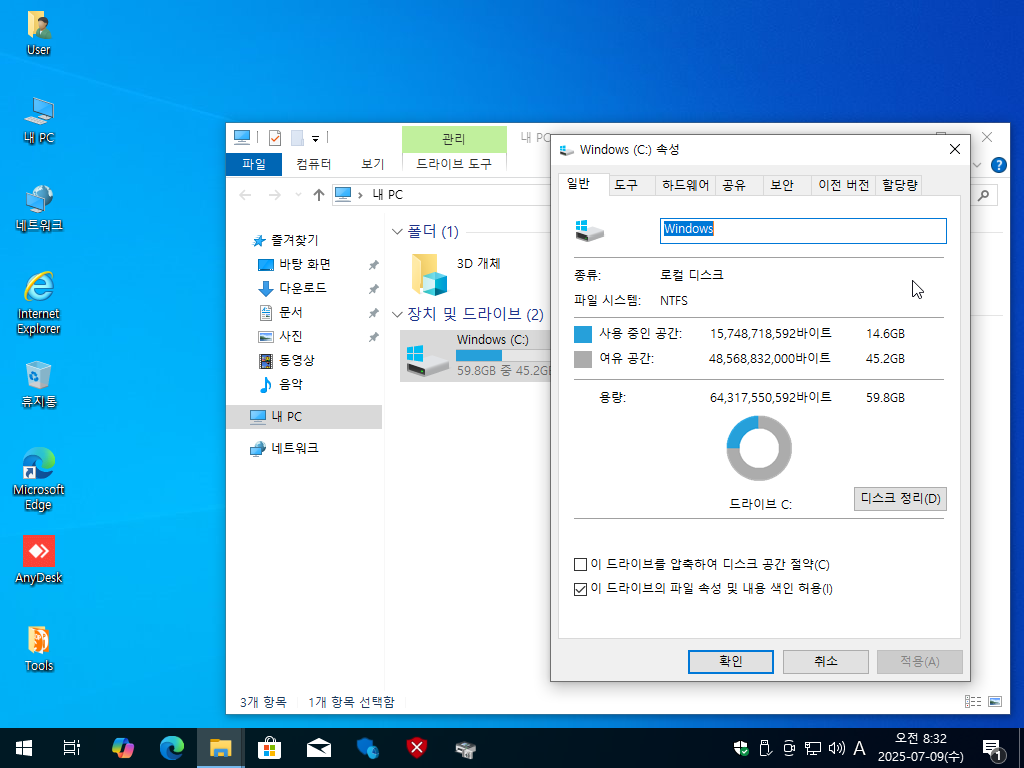1024x768 pixels.
Task: Uncheck the file indexing permission checkbox
Action: tap(580, 589)
